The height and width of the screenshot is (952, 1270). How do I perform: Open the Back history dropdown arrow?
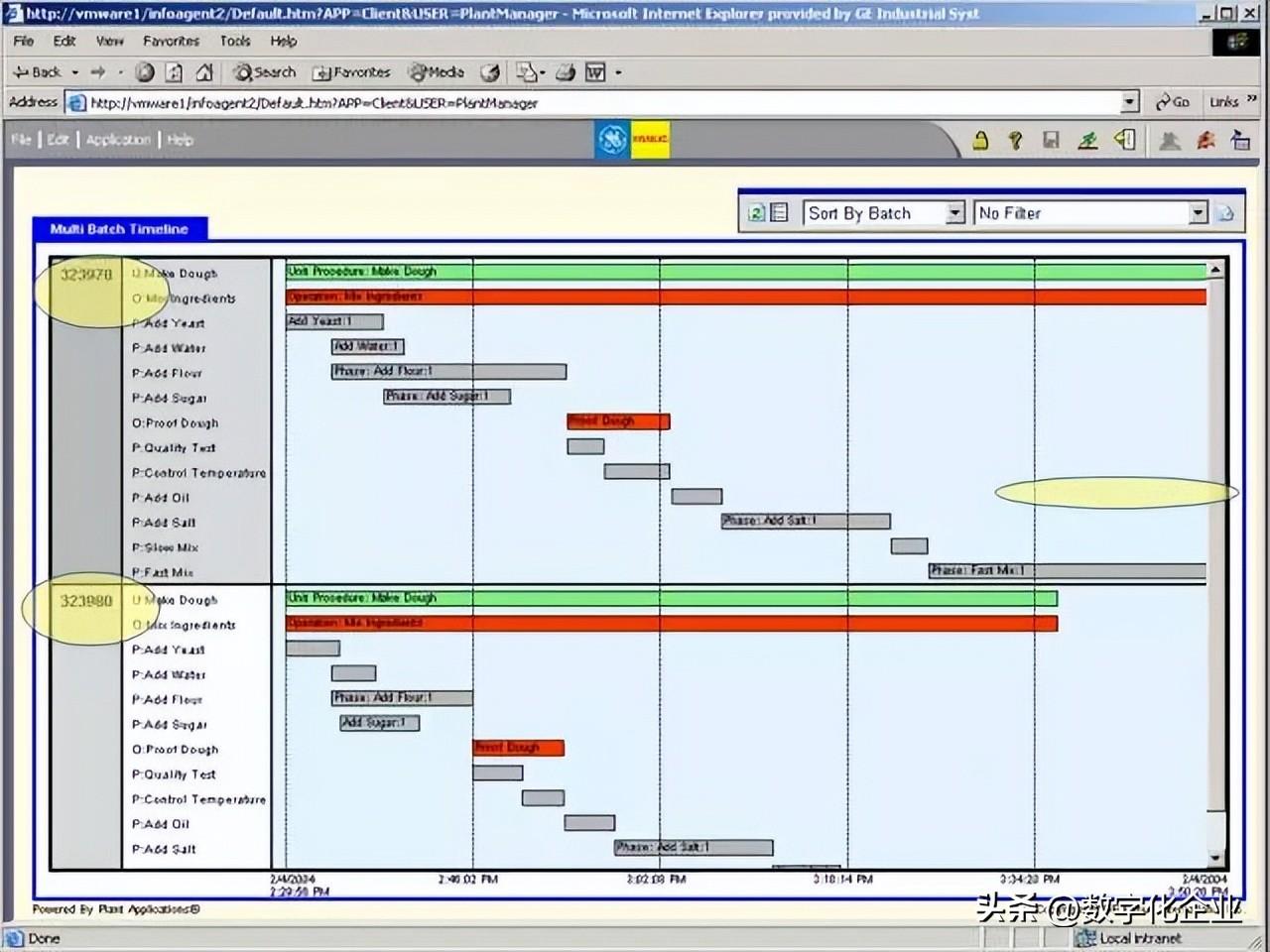75,72
